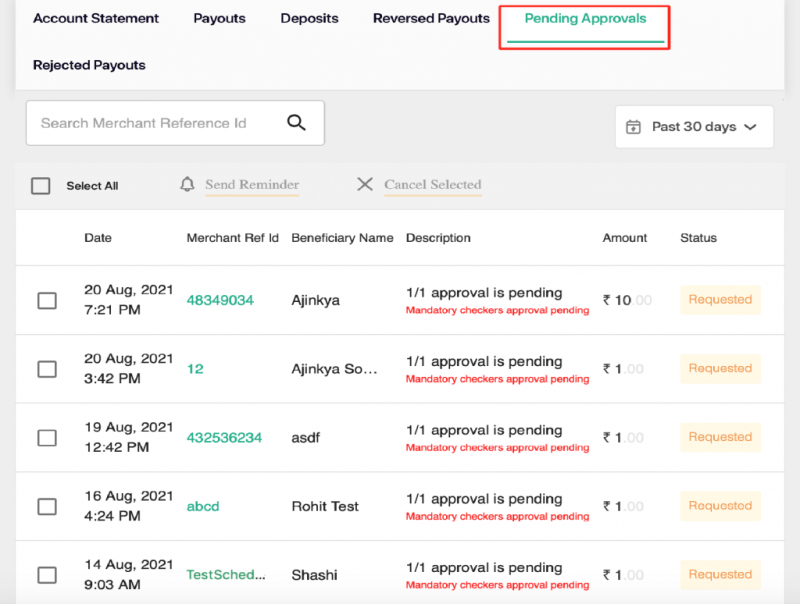Click the date 20 Aug, 2021 3:42 PM

coord(129,368)
